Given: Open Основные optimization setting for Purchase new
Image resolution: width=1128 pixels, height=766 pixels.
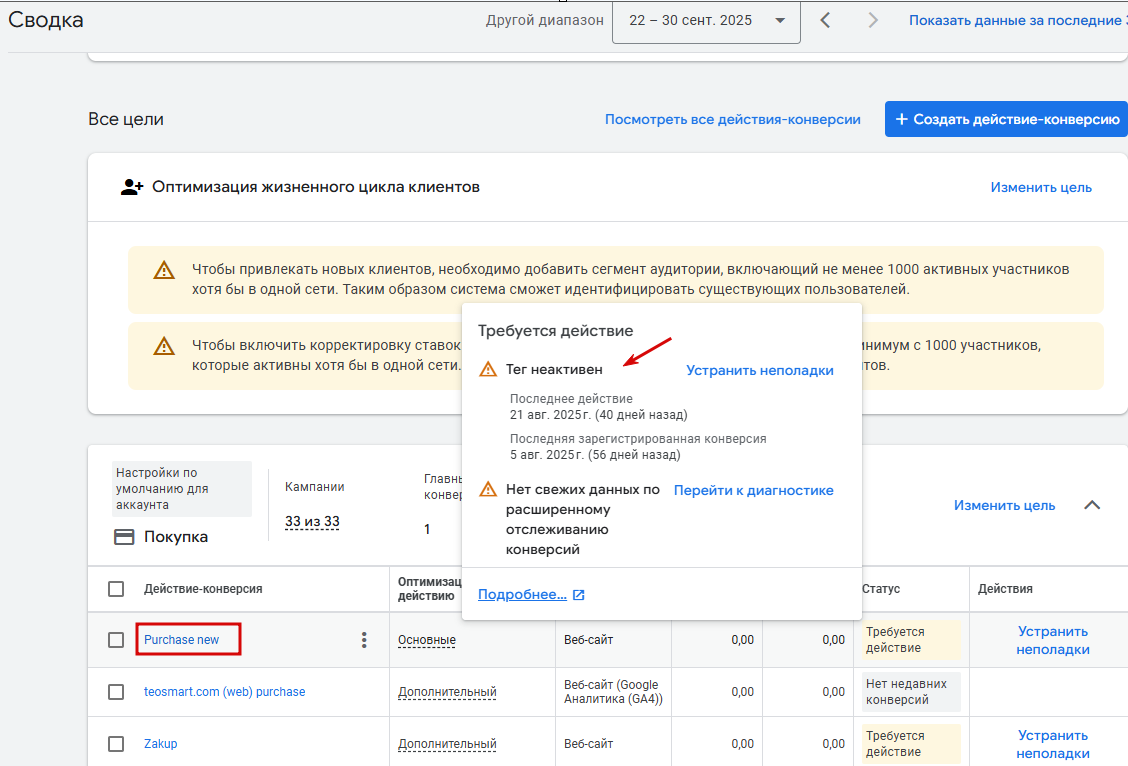Looking at the screenshot, I should pos(427,640).
